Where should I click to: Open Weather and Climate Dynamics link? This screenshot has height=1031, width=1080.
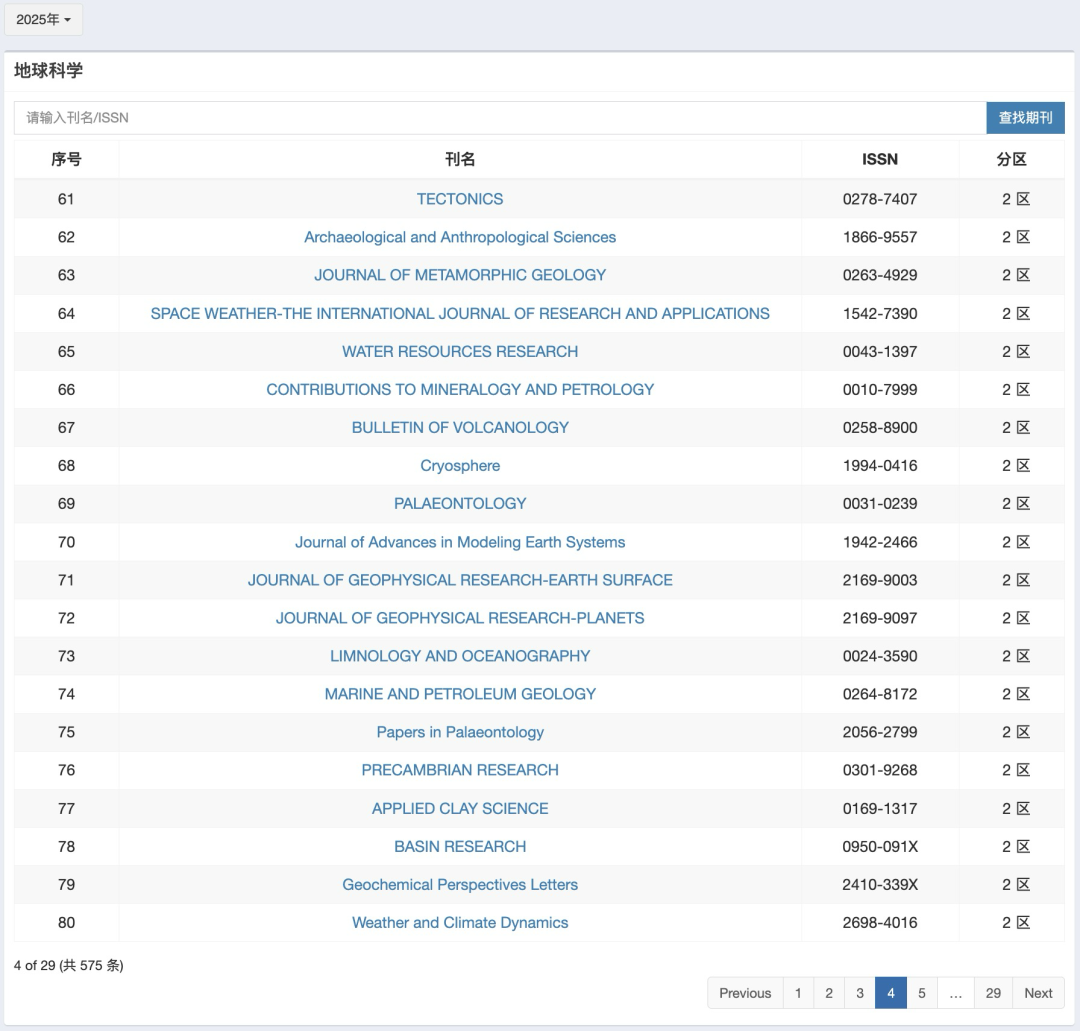tap(460, 922)
